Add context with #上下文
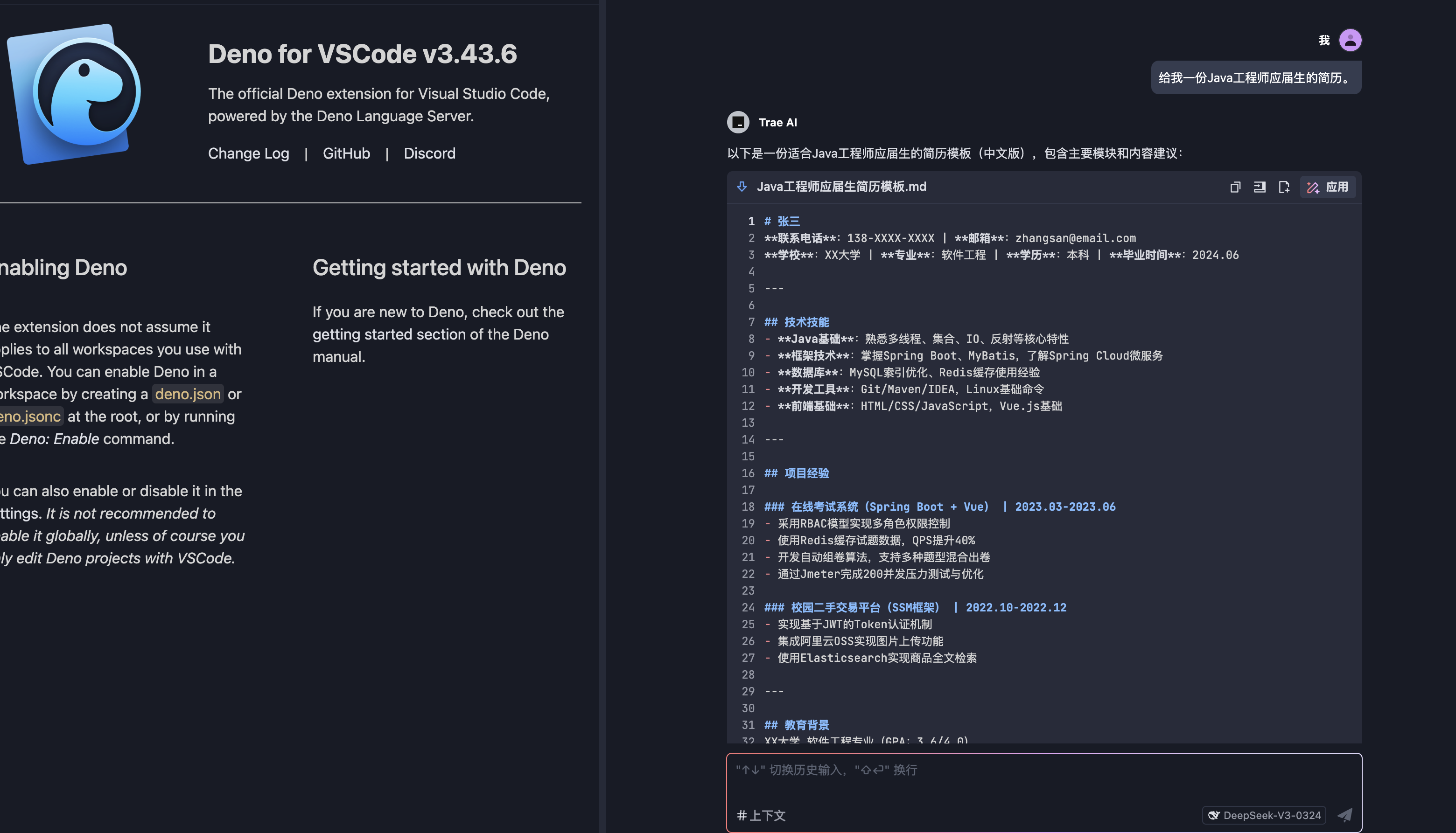This screenshot has height=833, width=1456. [x=761, y=815]
